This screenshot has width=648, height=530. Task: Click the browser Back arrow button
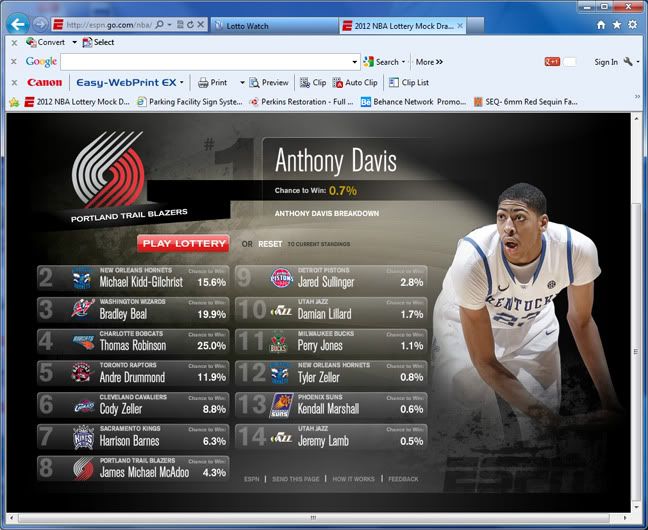(x=18, y=24)
